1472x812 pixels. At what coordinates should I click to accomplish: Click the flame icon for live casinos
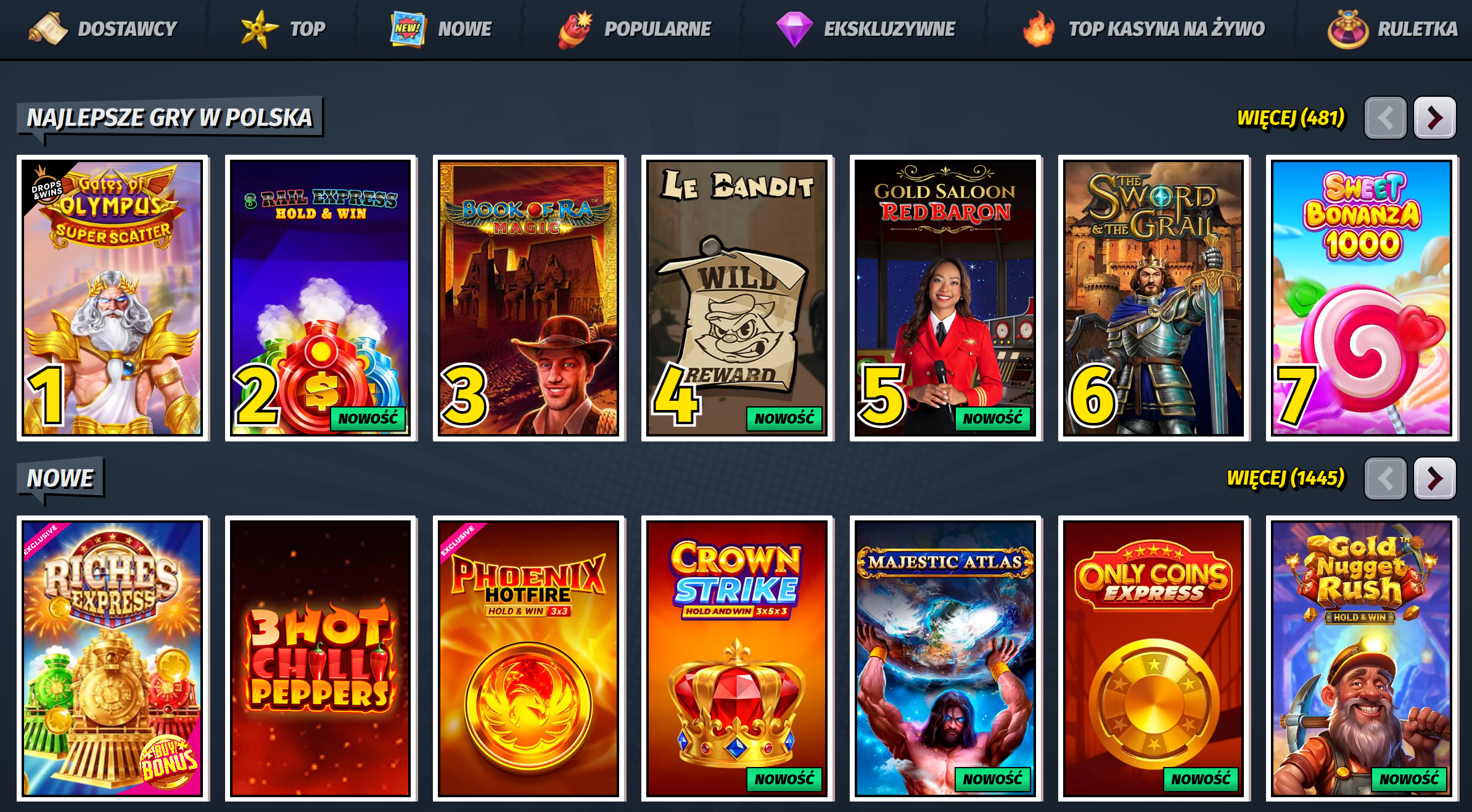1038,29
